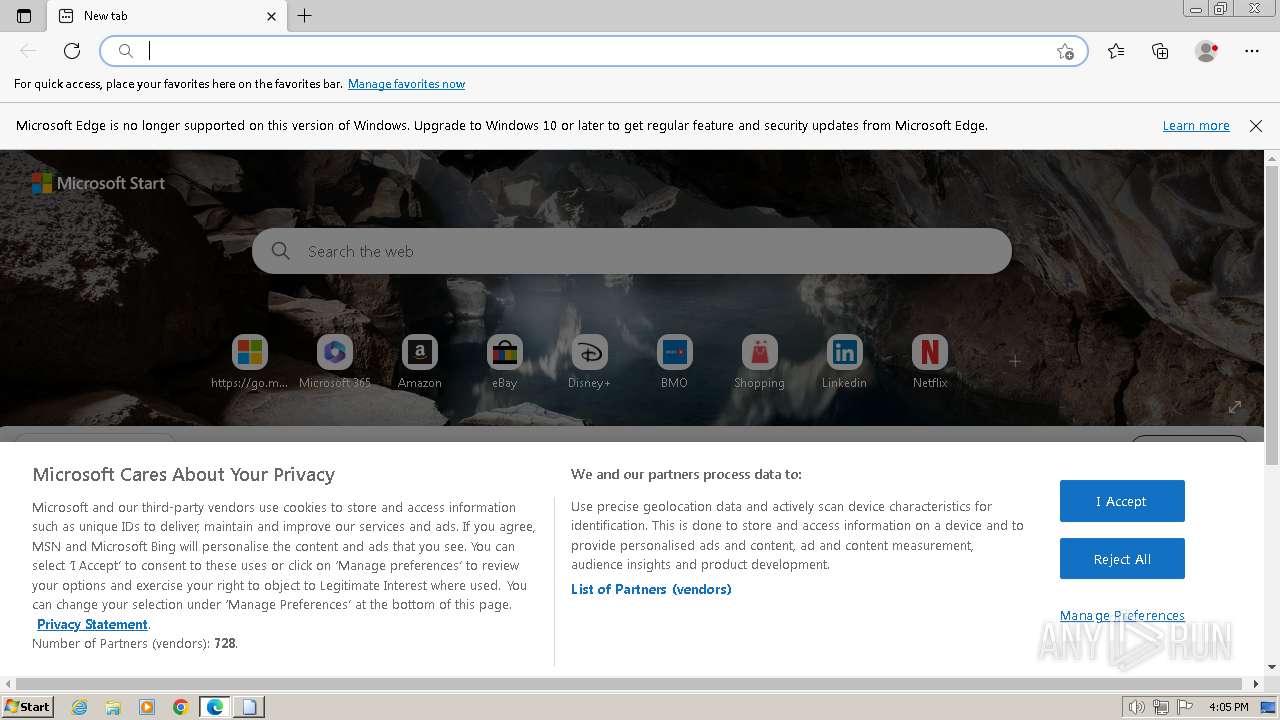The width and height of the screenshot is (1280, 720).
Task: Open the Netflix quick link
Action: click(930, 362)
